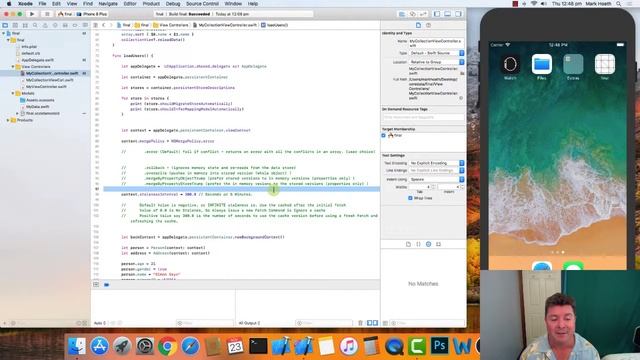Open the Issue navigator
Screen dimensions: 640x360
click(x=45, y=25)
